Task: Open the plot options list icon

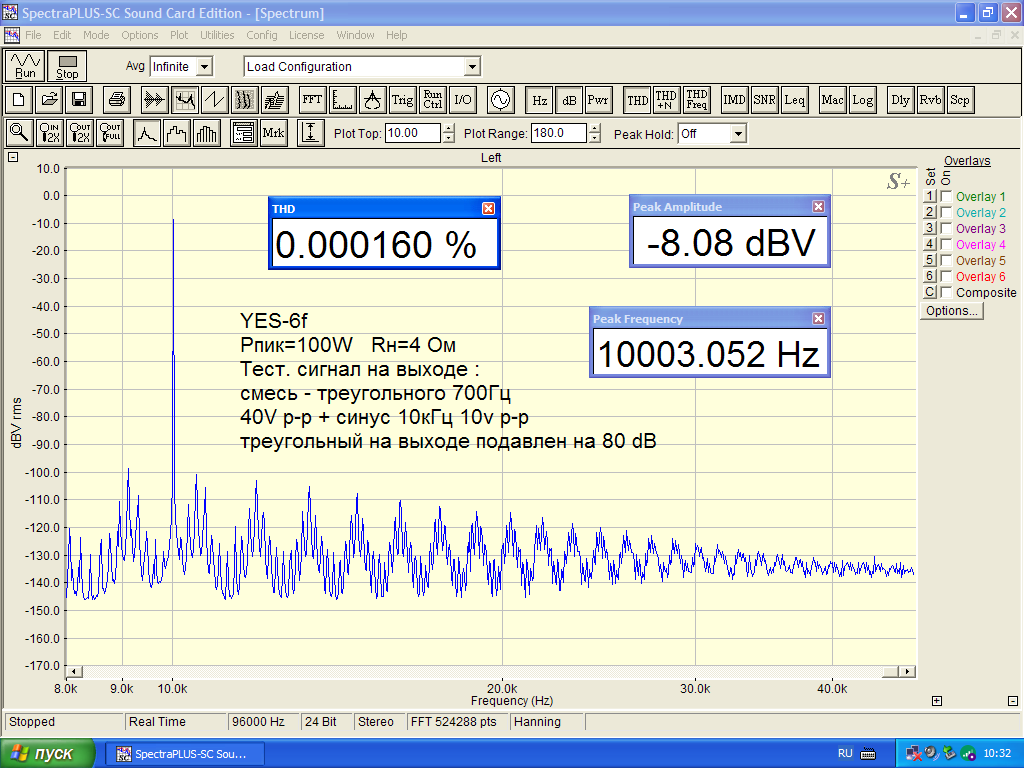Action: point(244,133)
